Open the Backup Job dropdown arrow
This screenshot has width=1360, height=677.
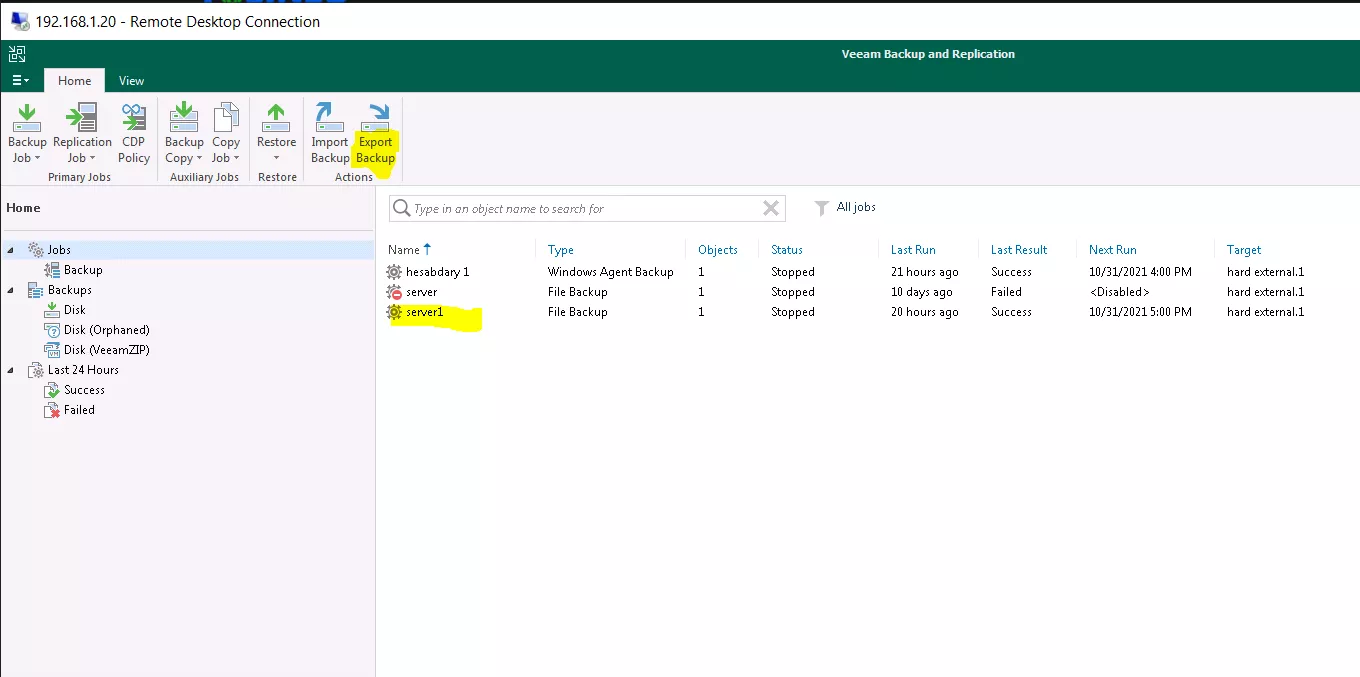(x=38, y=158)
